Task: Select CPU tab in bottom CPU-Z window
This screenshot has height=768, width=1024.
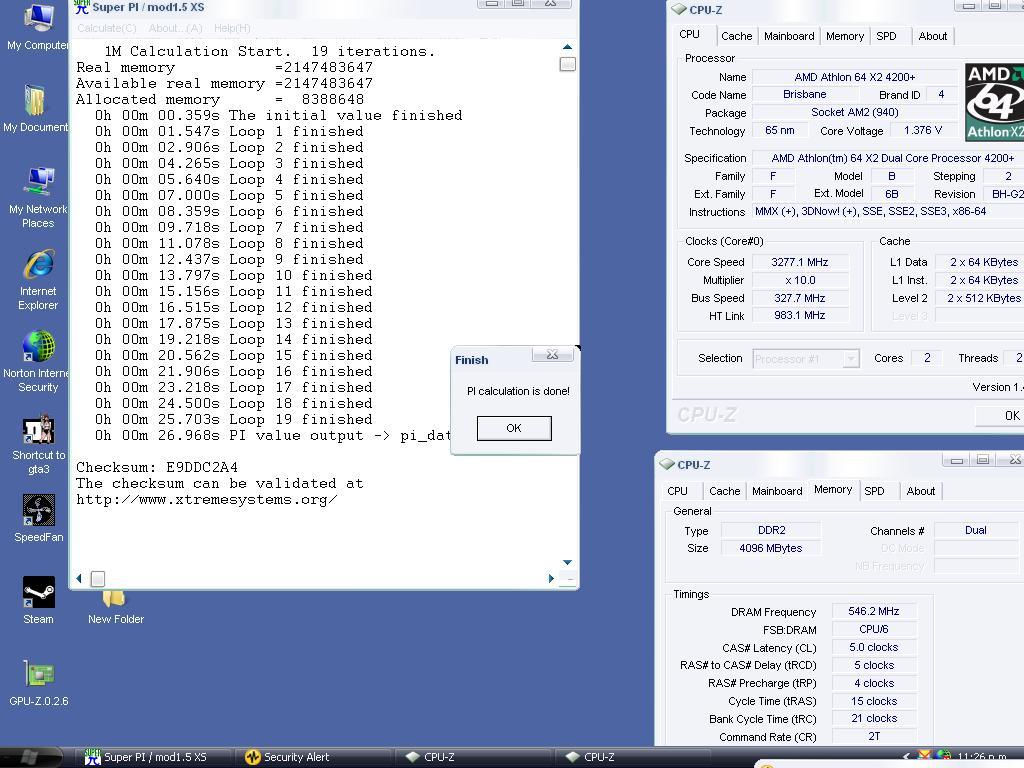Action: coord(677,491)
